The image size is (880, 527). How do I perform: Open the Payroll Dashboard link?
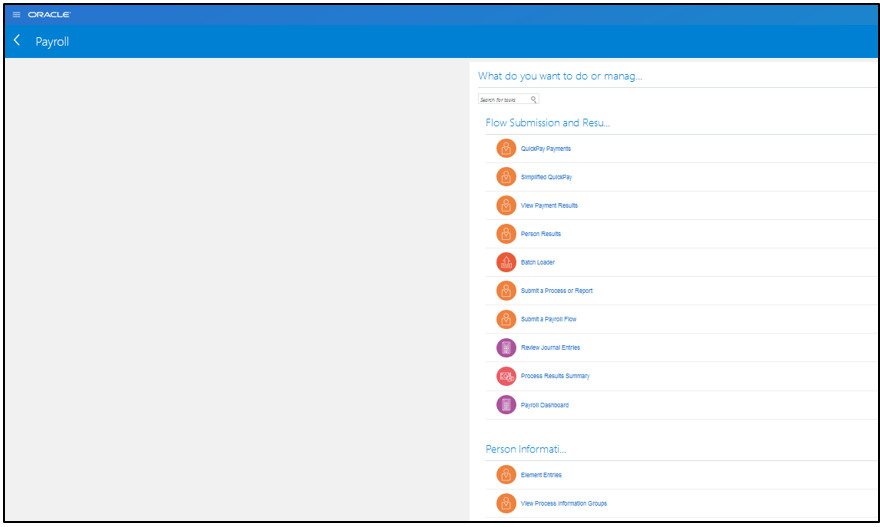(544, 405)
